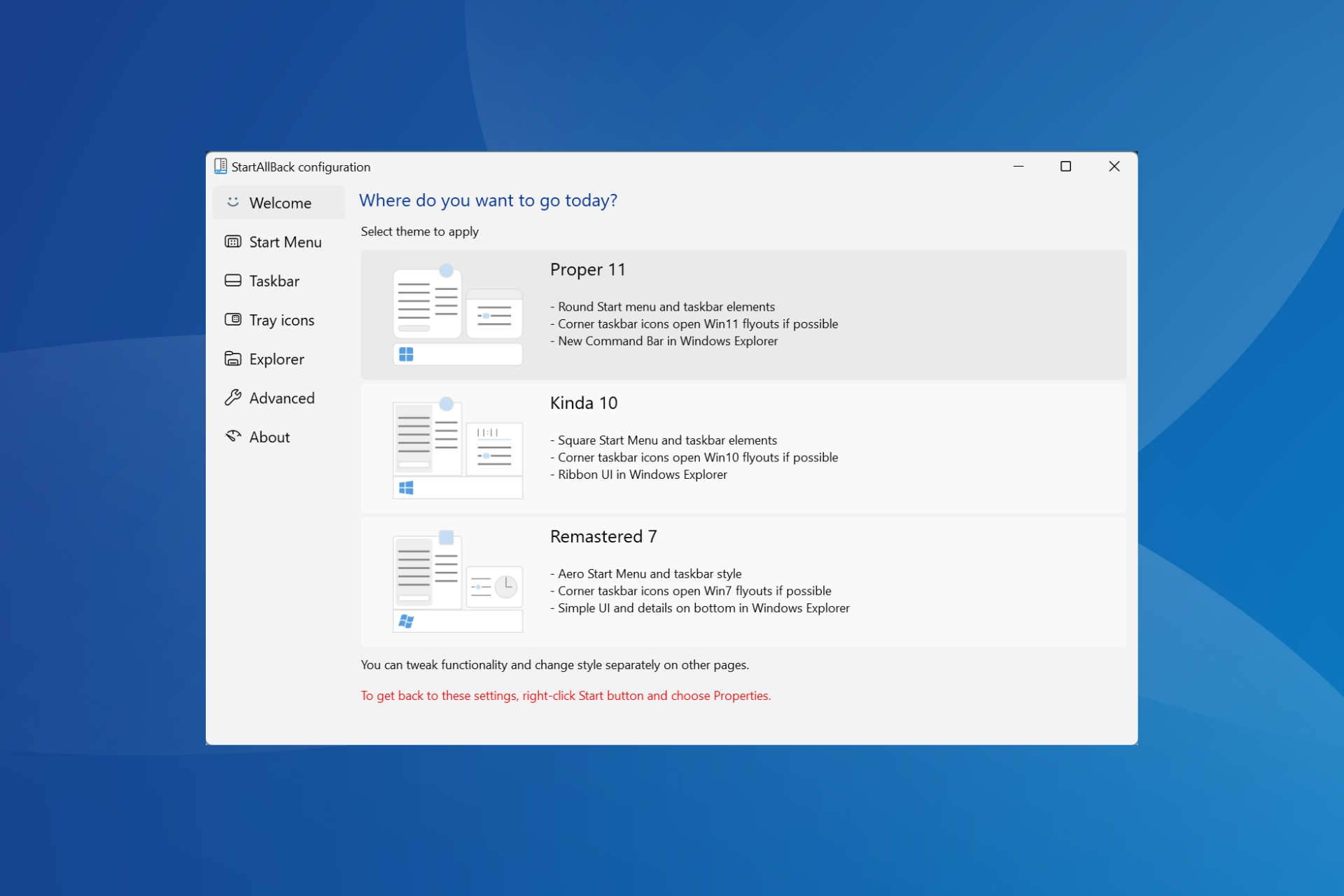Image resolution: width=1344 pixels, height=896 pixels.
Task: Select the Proper 11 theme title
Action: click(588, 269)
